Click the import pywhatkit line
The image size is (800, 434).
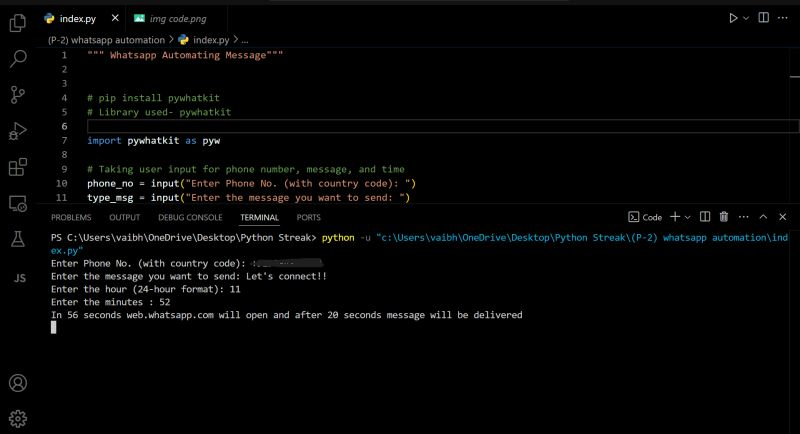tap(154, 141)
